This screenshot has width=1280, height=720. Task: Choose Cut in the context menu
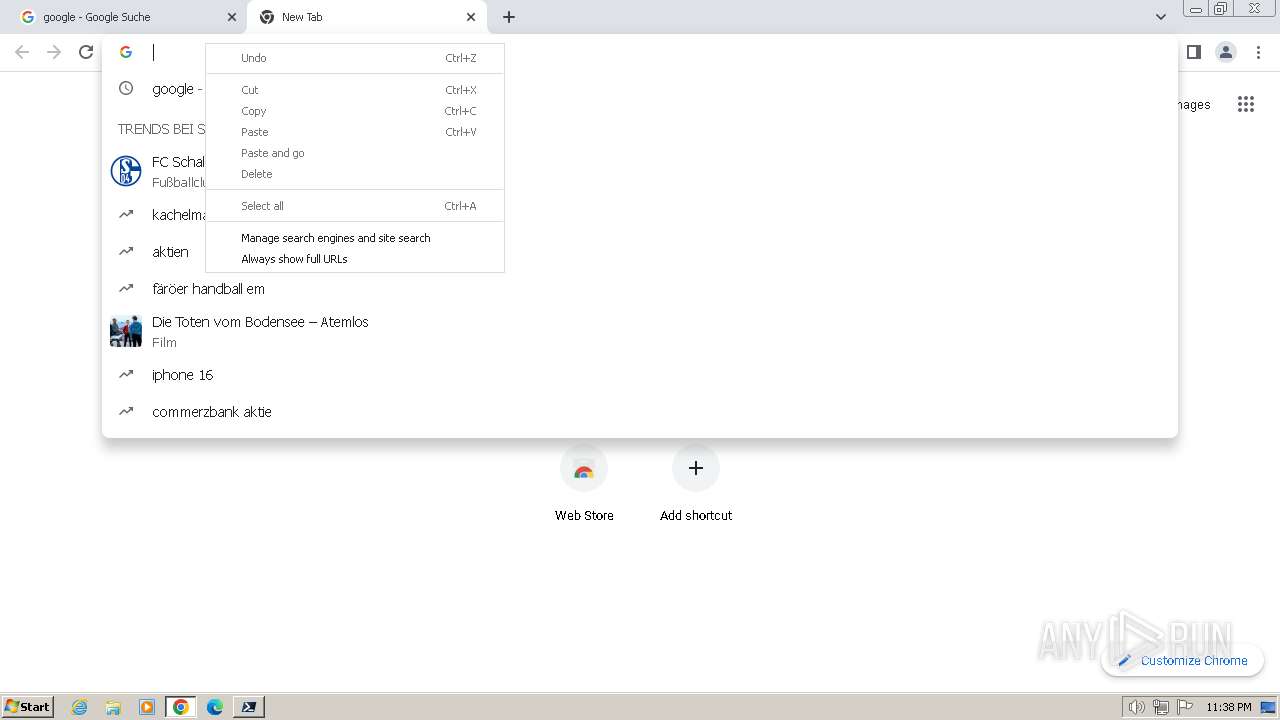[x=355, y=90]
